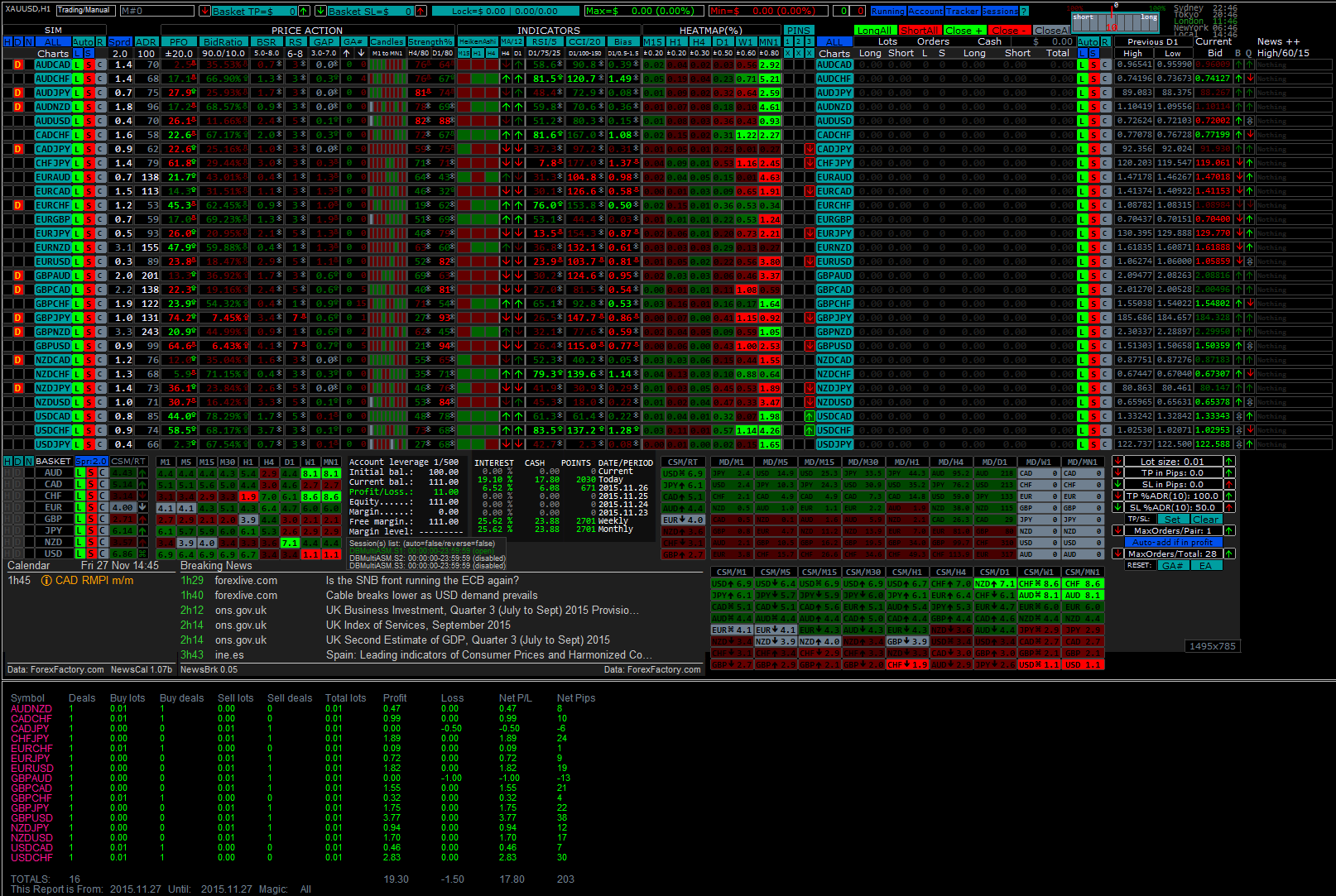Click grey C button on CHF basket row

tap(103, 496)
